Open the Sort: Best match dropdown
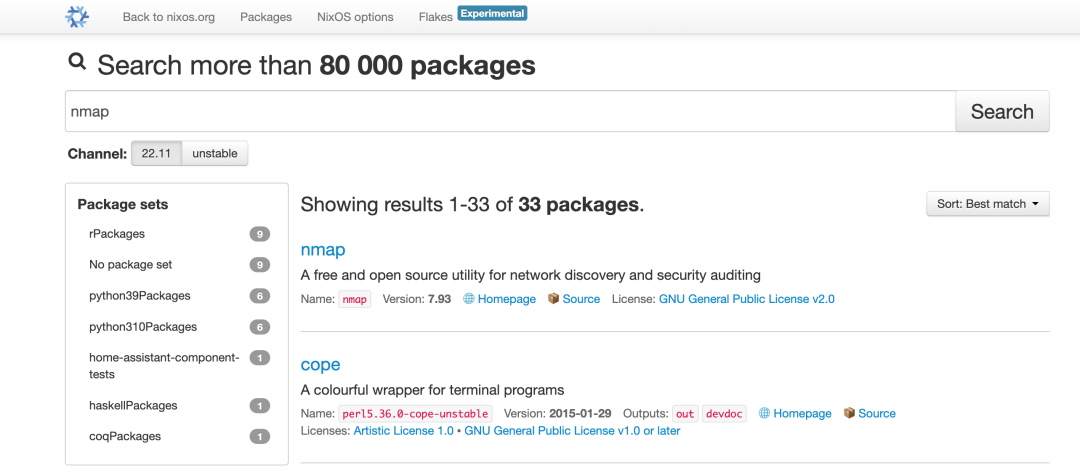Image resolution: width=1080 pixels, height=473 pixels. [988, 204]
